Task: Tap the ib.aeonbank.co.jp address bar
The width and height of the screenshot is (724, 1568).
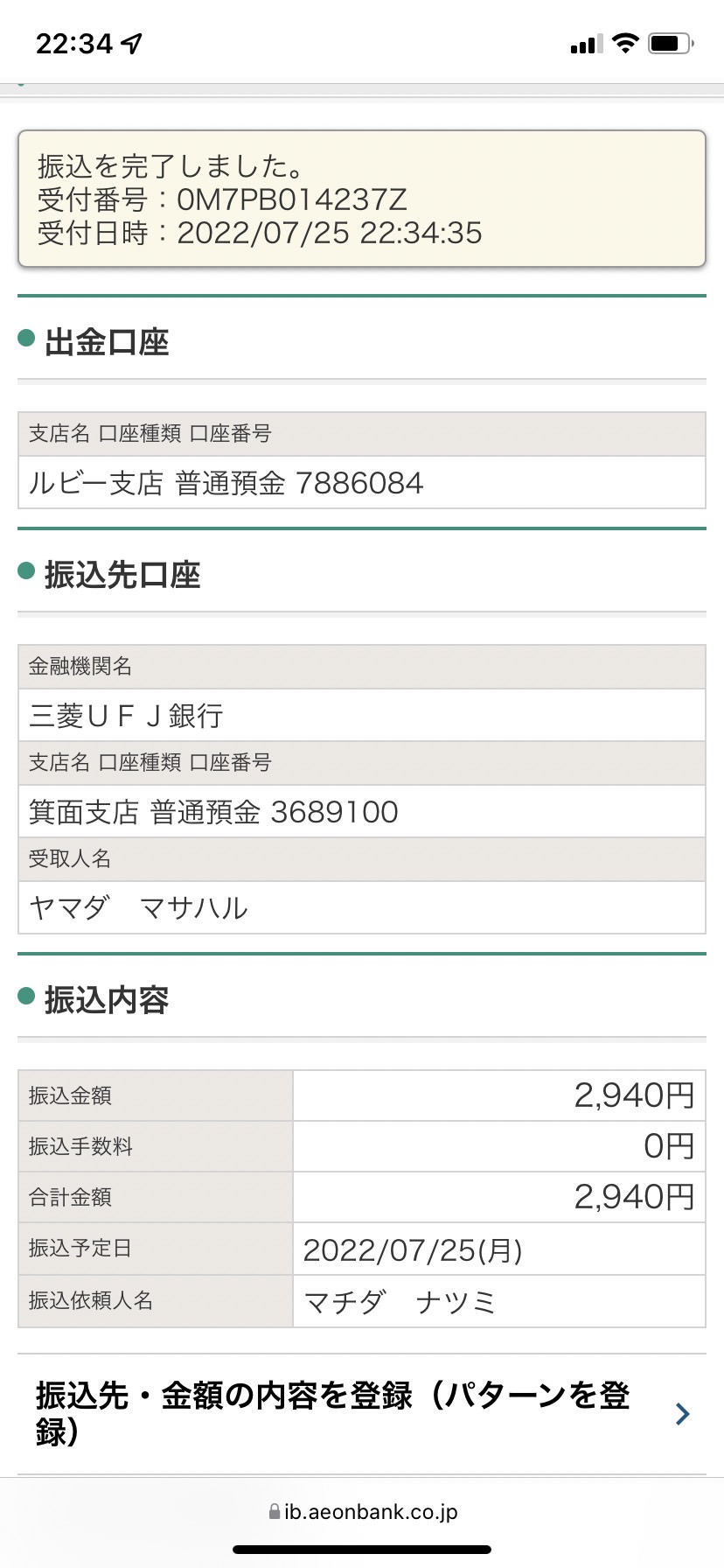Action: (x=362, y=1512)
